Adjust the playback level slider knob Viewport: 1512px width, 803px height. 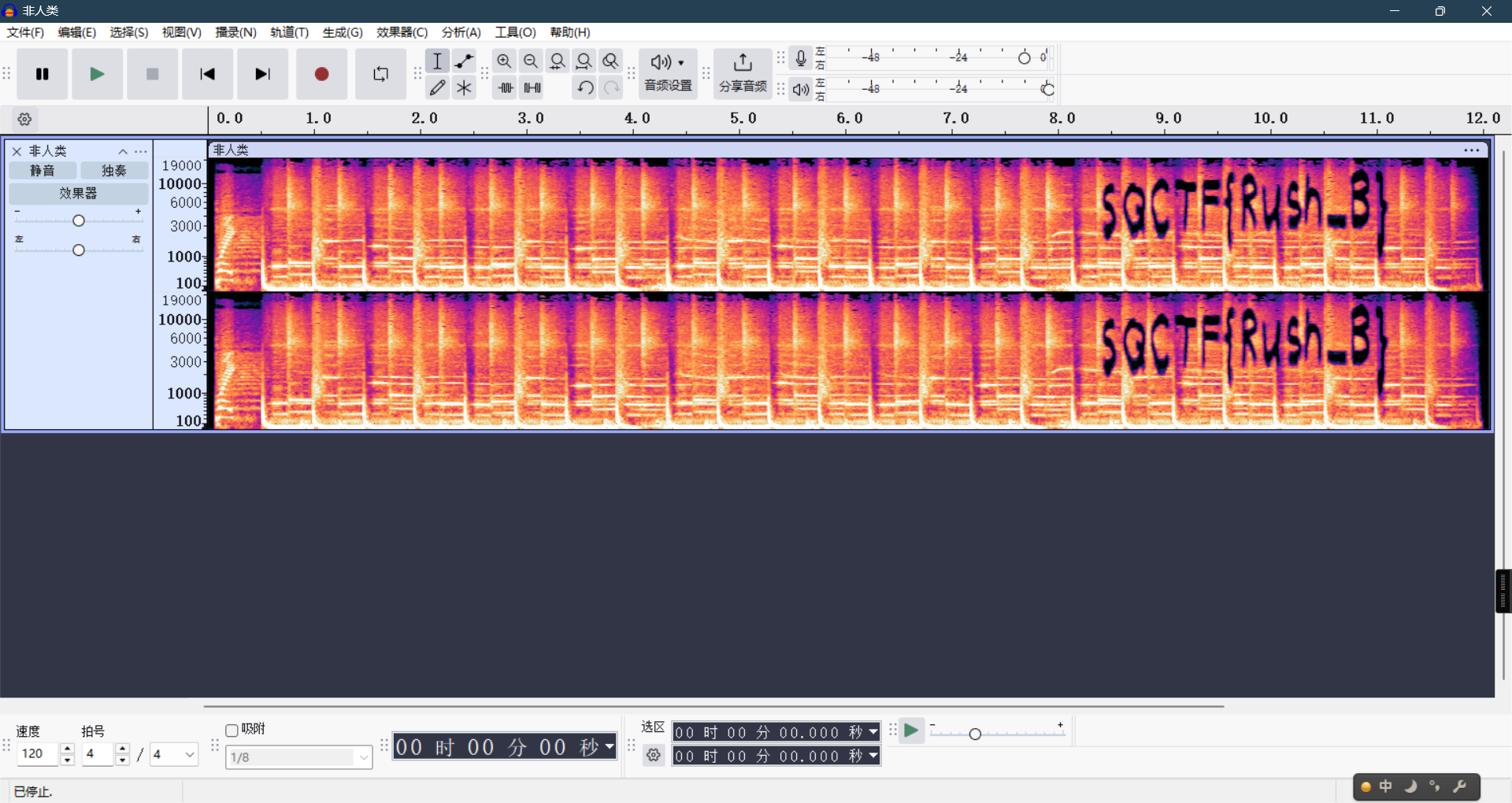point(1047,89)
